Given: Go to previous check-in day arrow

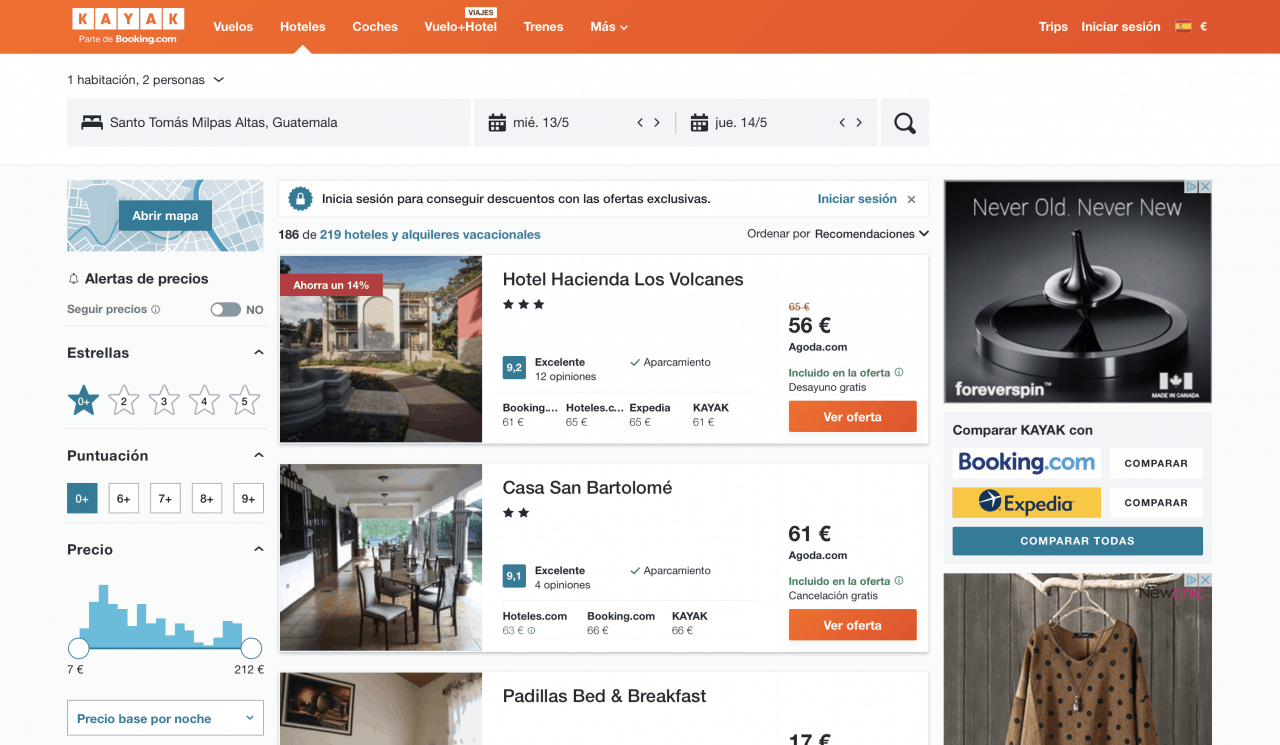Looking at the screenshot, I should pyautogui.click(x=640, y=123).
